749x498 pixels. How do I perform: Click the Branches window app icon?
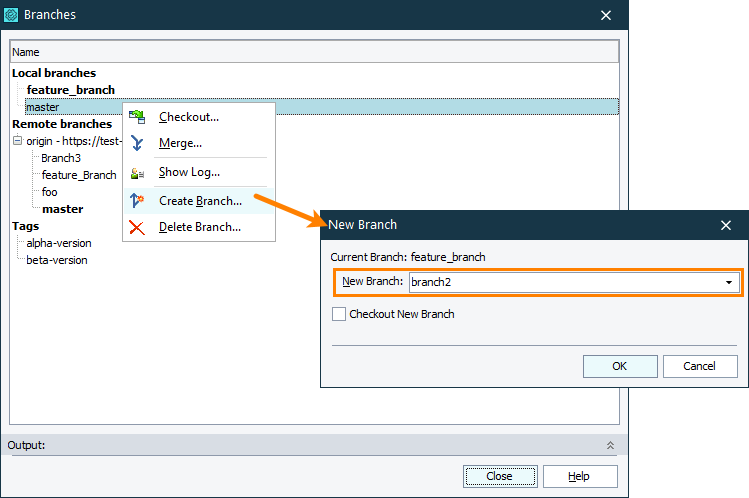pos(12,15)
